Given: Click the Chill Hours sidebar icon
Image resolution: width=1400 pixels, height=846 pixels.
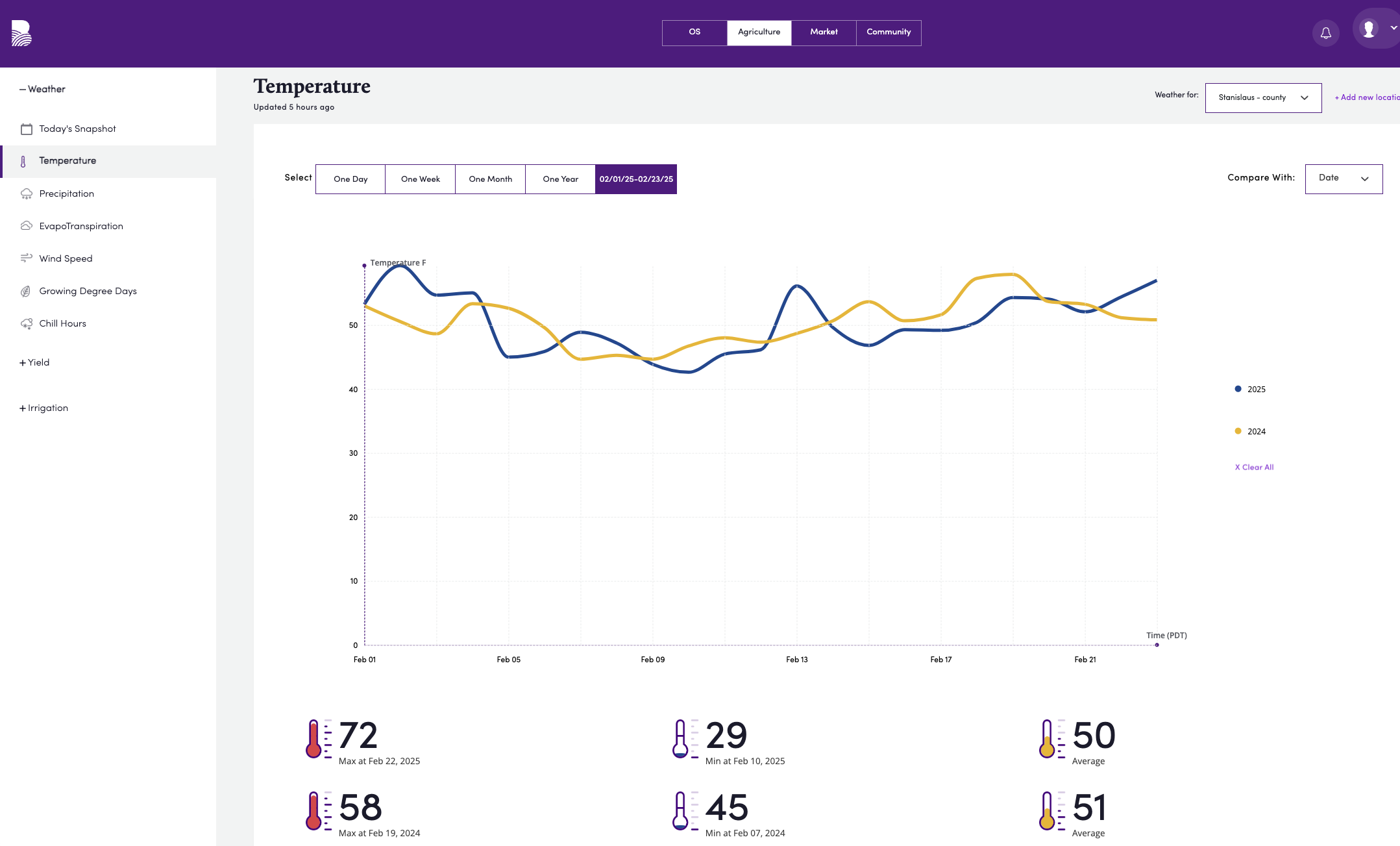Looking at the screenshot, I should pyautogui.click(x=27, y=323).
